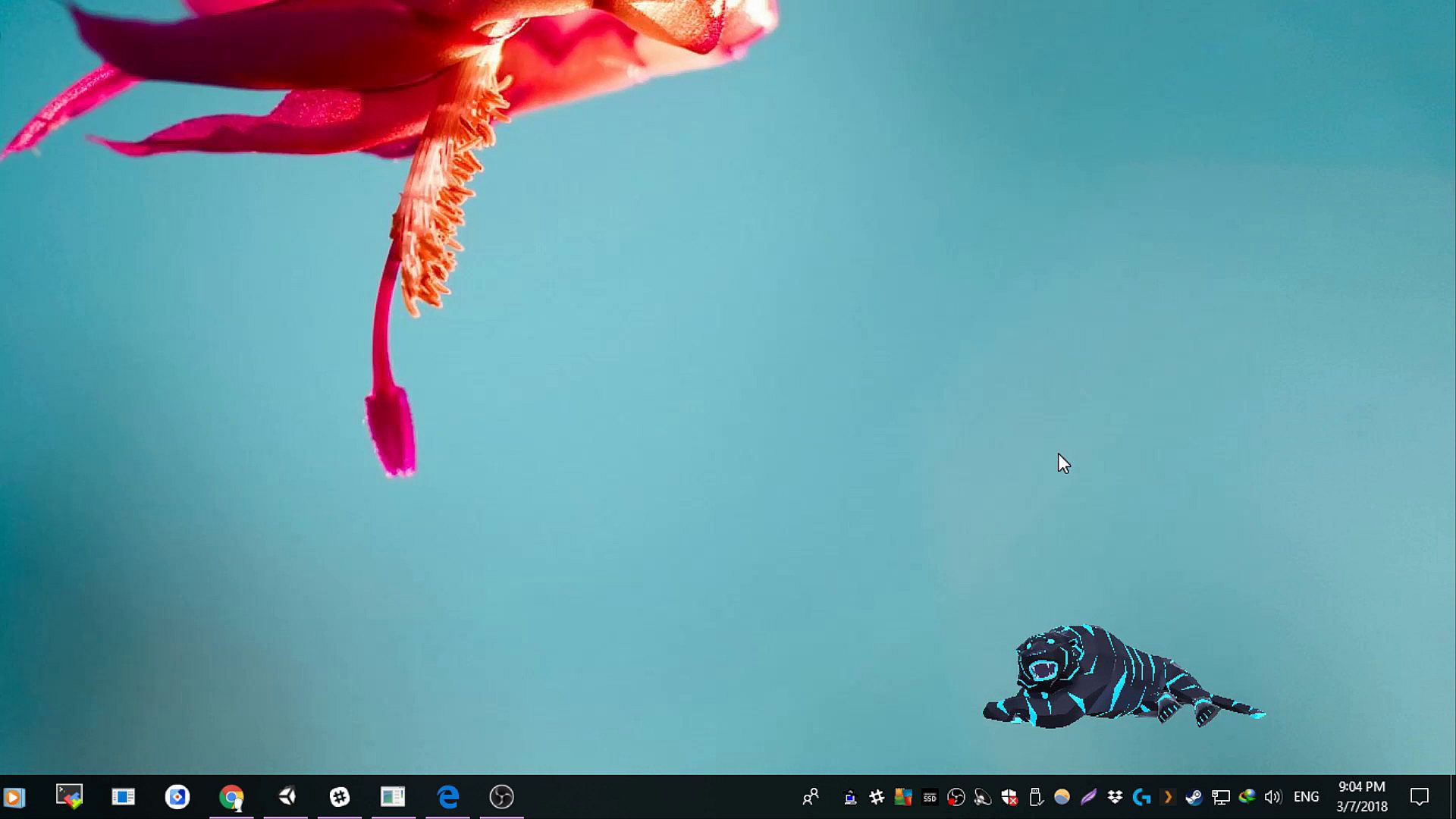The image size is (1456, 819).
Task: Open the clock showing 9:04 PM
Action: point(1362,797)
